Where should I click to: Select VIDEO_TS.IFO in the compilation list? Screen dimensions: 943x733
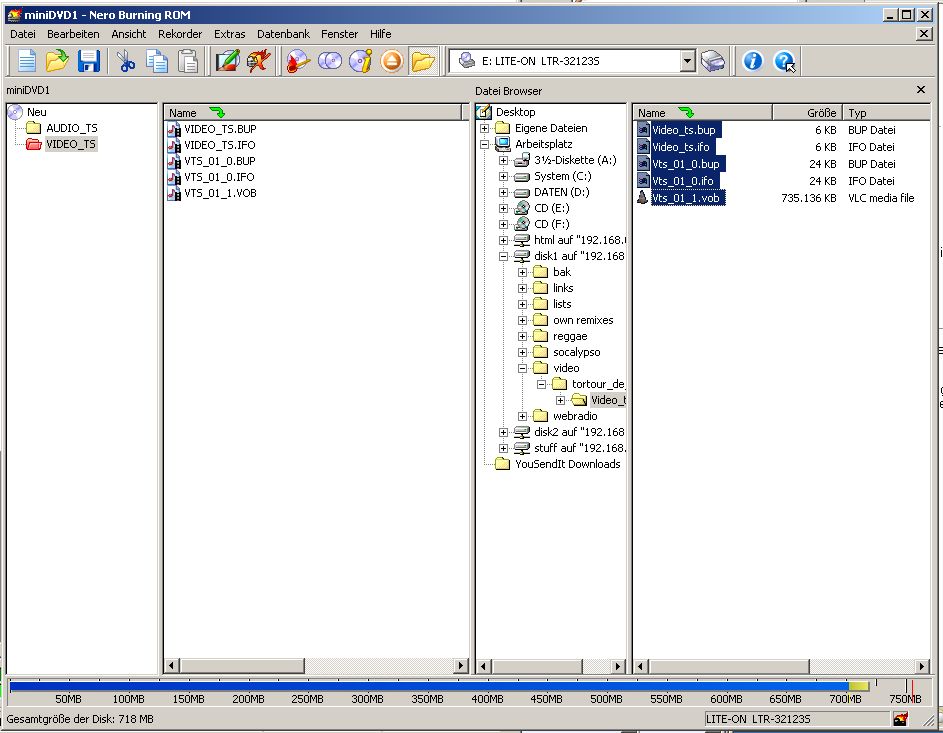(x=220, y=145)
